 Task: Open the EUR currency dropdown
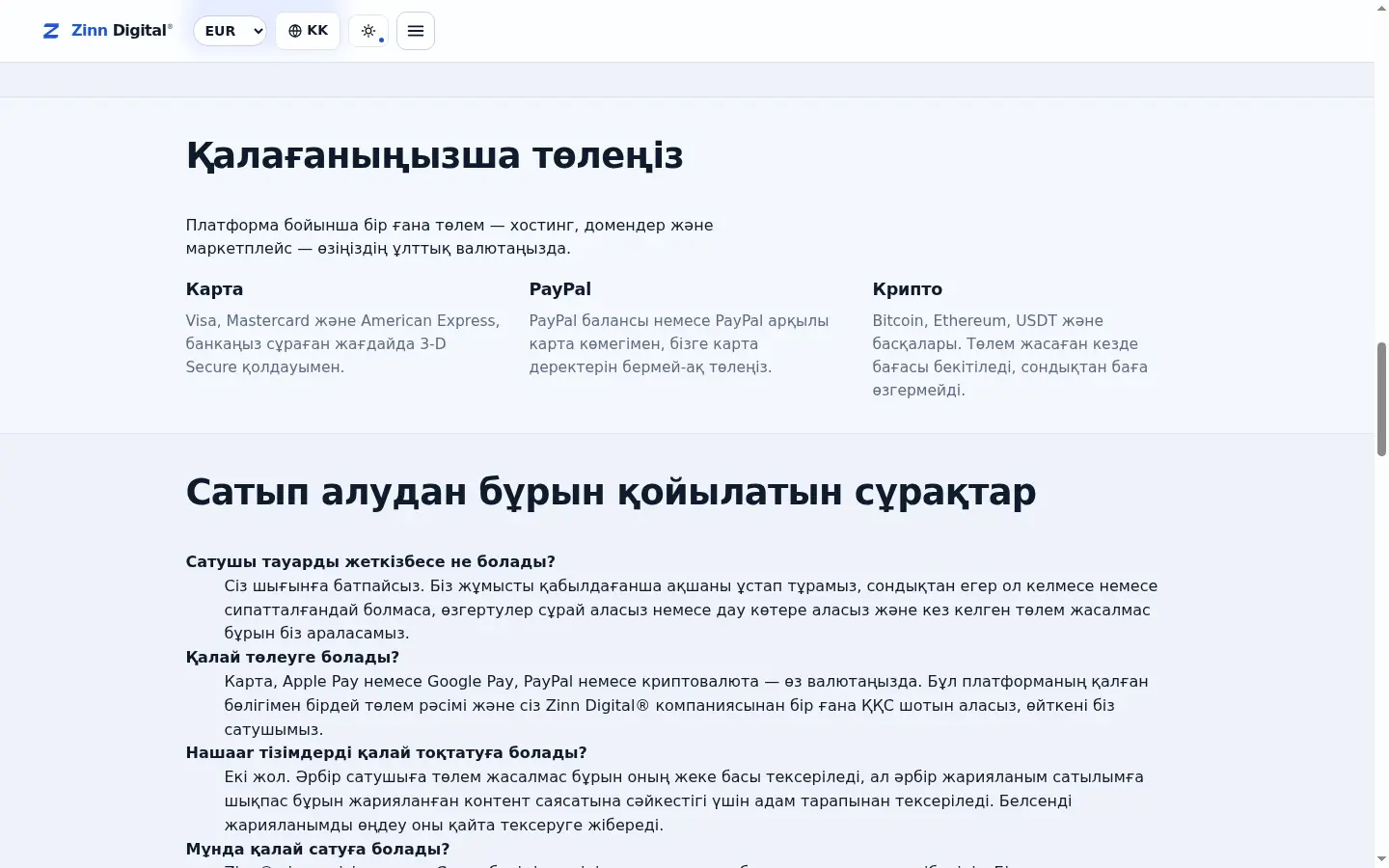pyautogui.click(x=230, y=31)
